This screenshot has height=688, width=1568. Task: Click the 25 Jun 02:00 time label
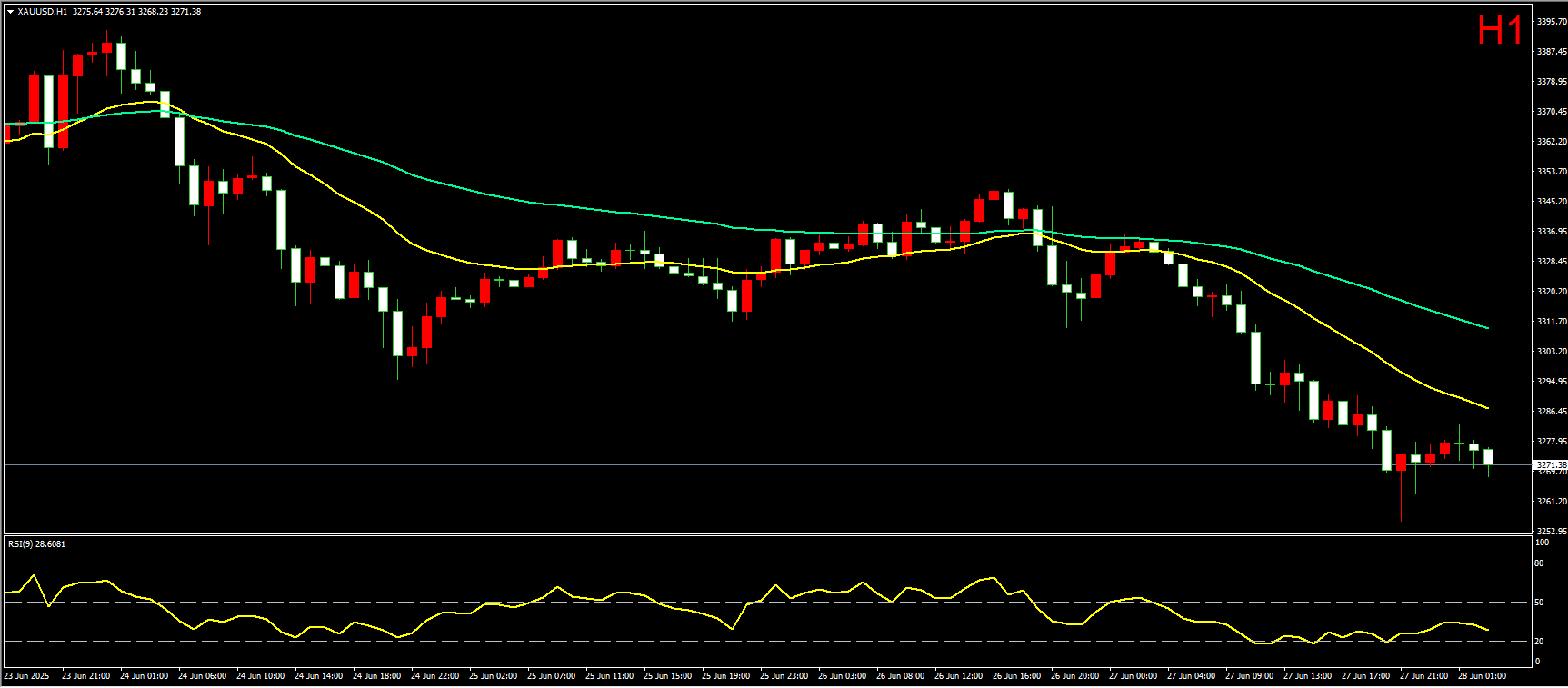pyautogui.click(x=494, y=675)
